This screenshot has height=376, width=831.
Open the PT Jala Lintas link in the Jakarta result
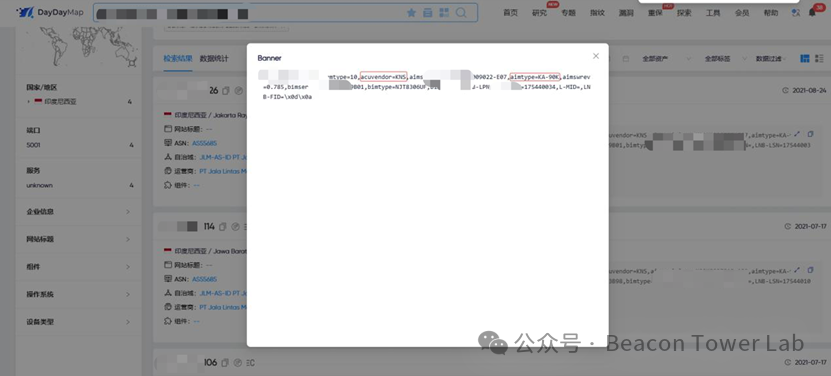(223, 171)
